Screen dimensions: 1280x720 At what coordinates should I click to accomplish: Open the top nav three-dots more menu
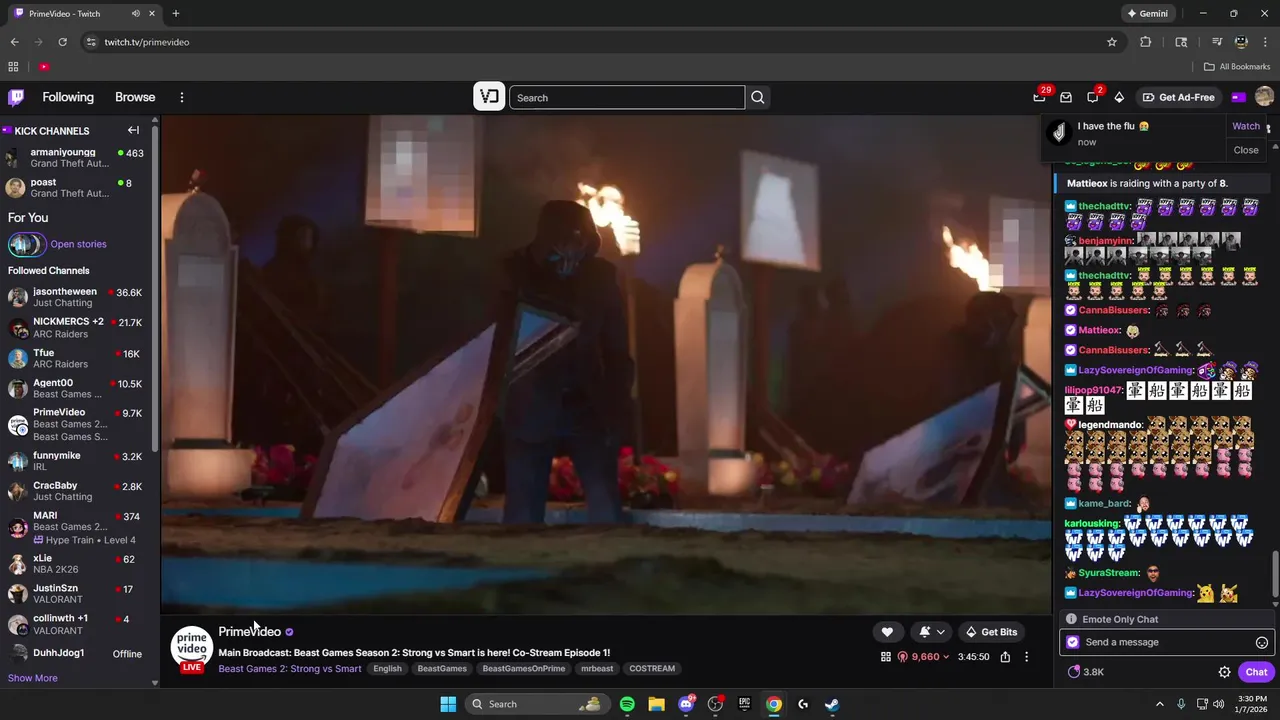click(182, 97)
